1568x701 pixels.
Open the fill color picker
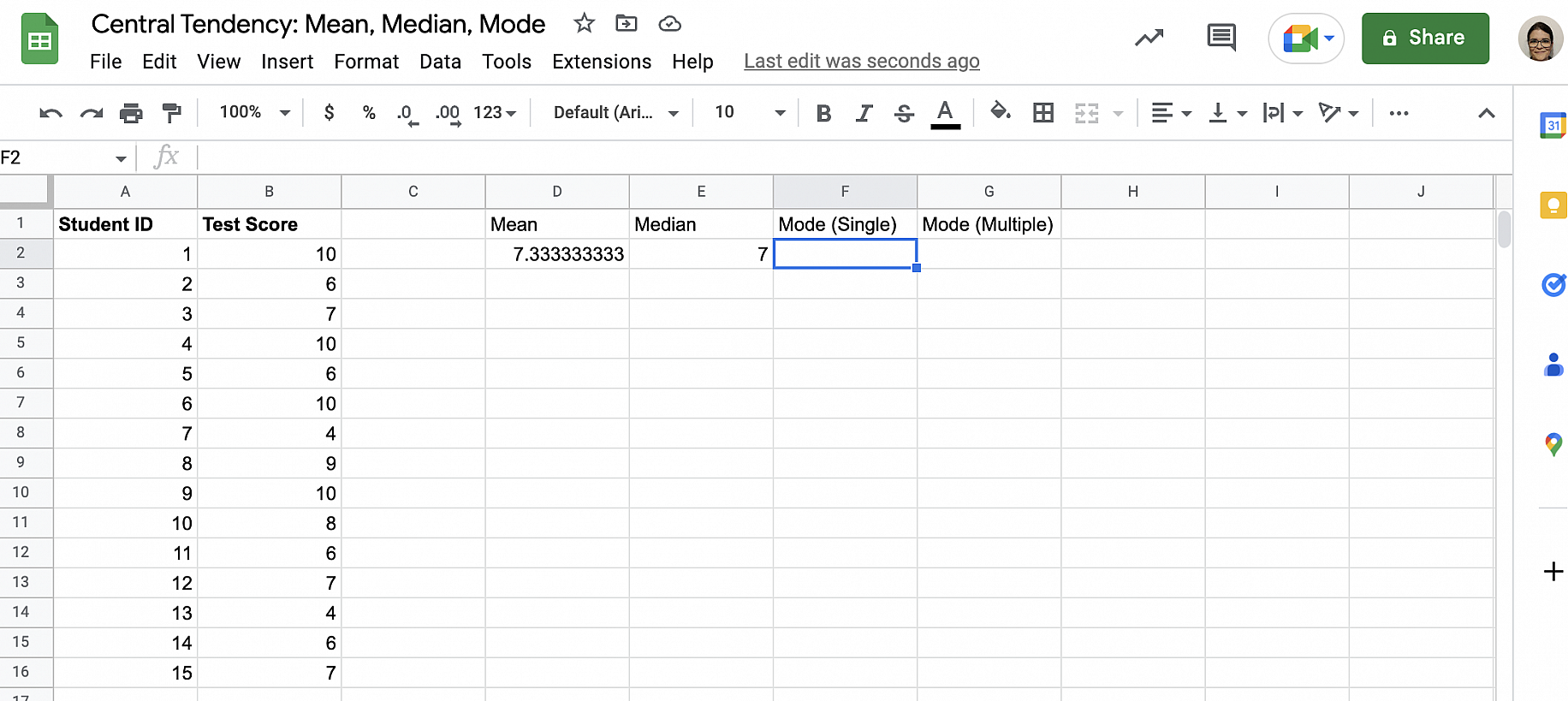tap(1000, 112)
